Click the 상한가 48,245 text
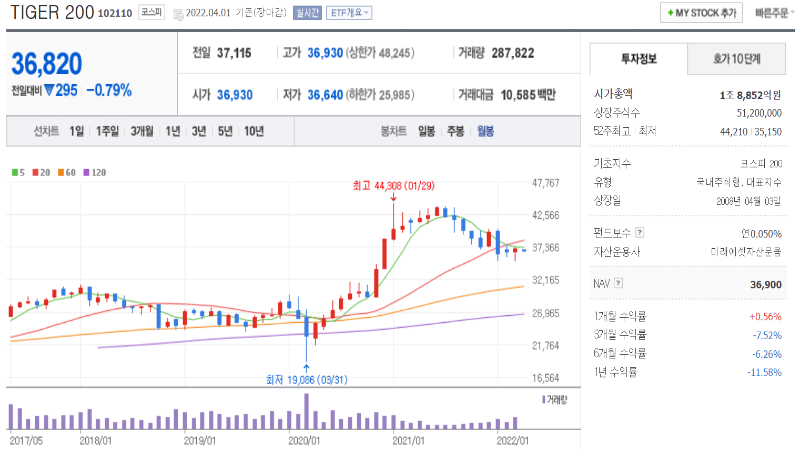The width and height of the screenshot is (800, 450). [x=380, y=53]
